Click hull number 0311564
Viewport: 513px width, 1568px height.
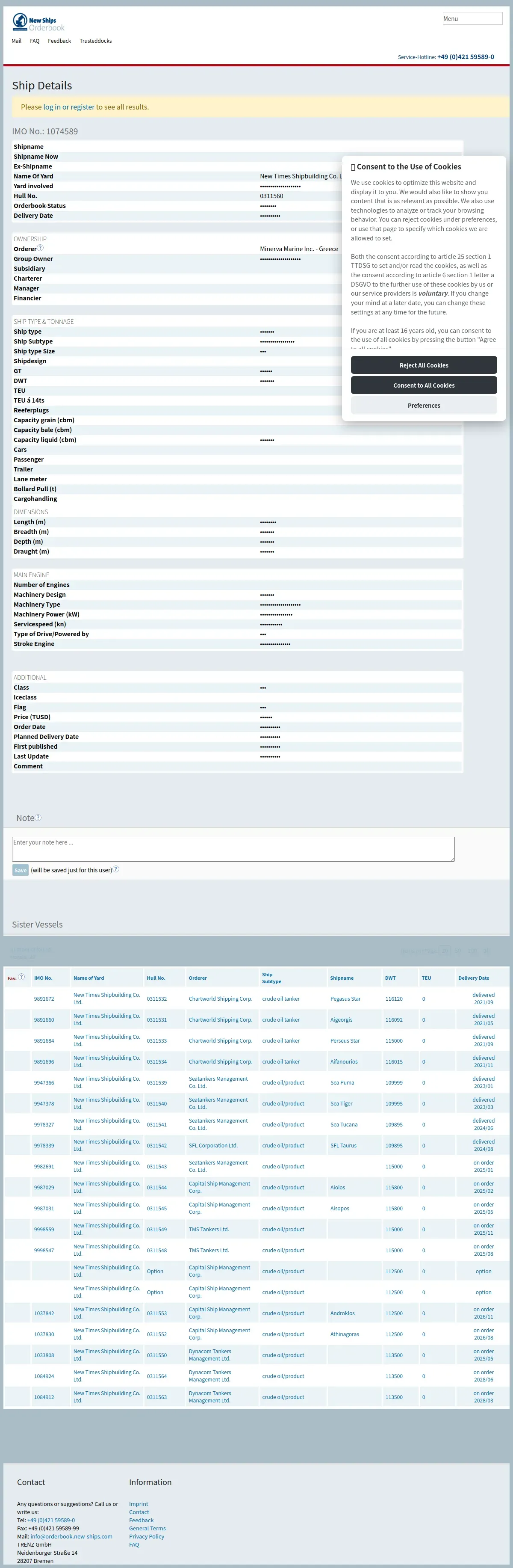(x=156, y=1376)
